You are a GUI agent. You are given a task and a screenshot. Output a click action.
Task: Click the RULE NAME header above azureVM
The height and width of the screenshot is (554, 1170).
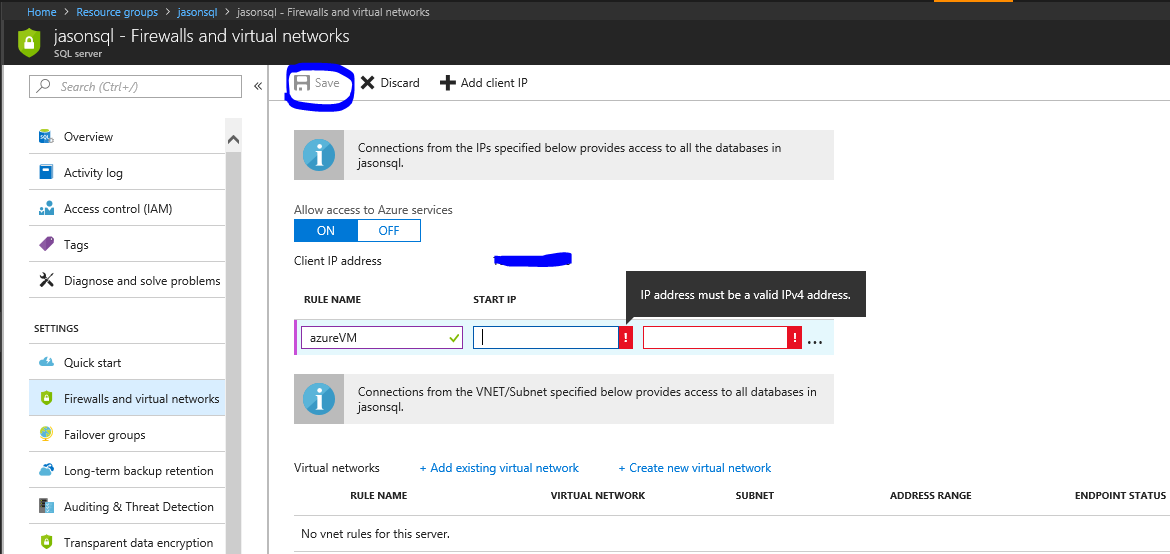(x=333, y=299)
